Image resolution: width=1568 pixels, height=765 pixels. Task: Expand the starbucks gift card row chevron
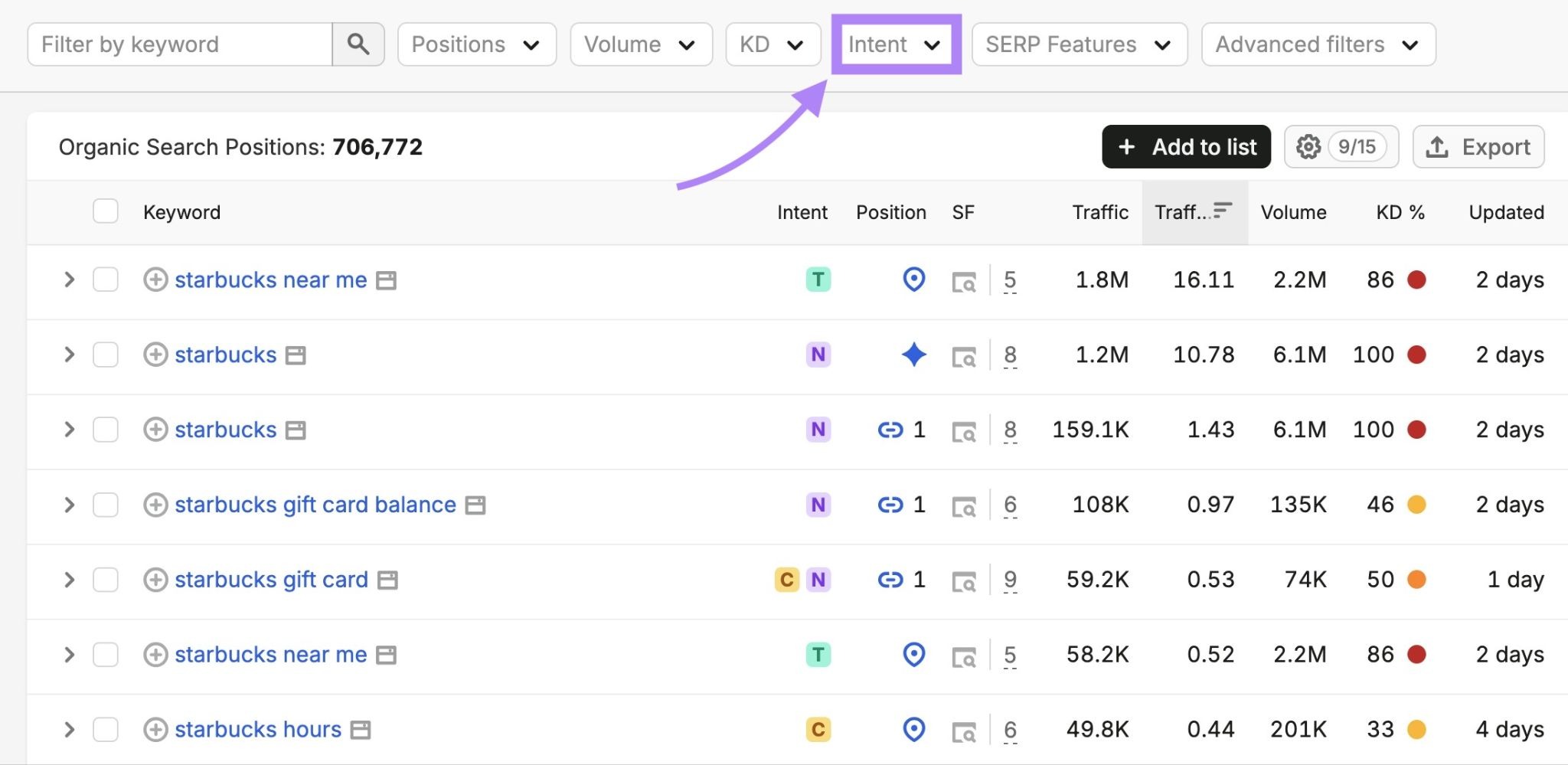tap(69, 580)
